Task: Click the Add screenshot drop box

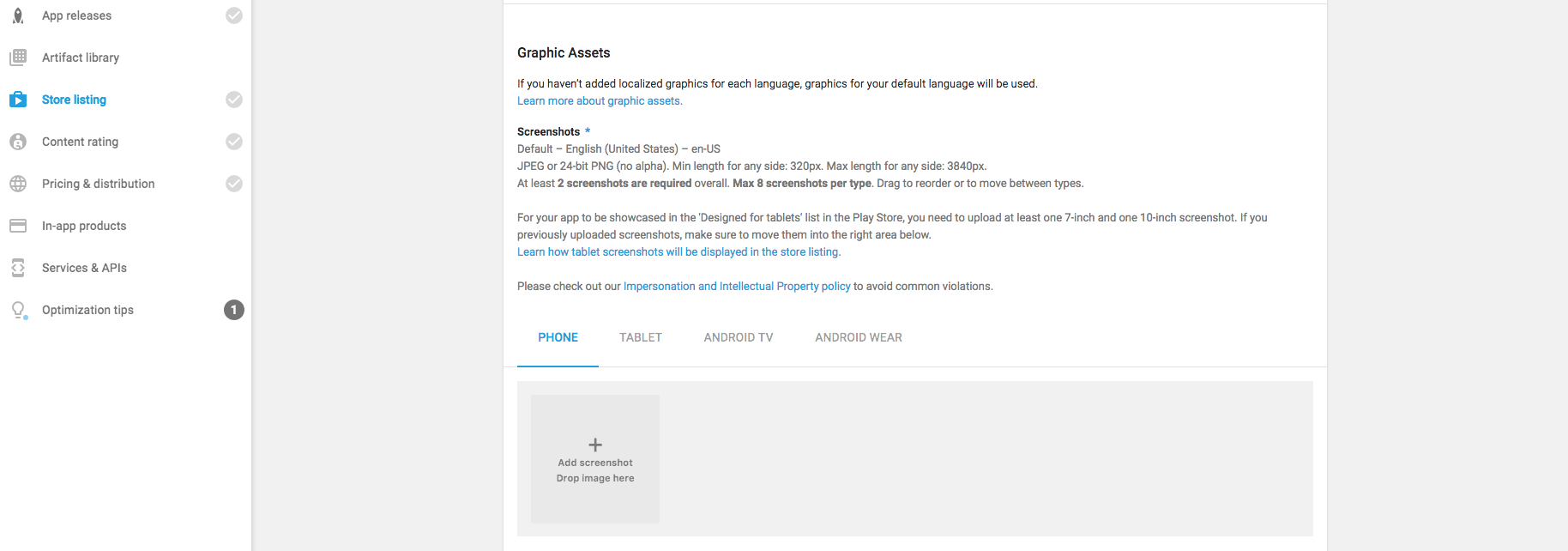Action: (595, 459)
